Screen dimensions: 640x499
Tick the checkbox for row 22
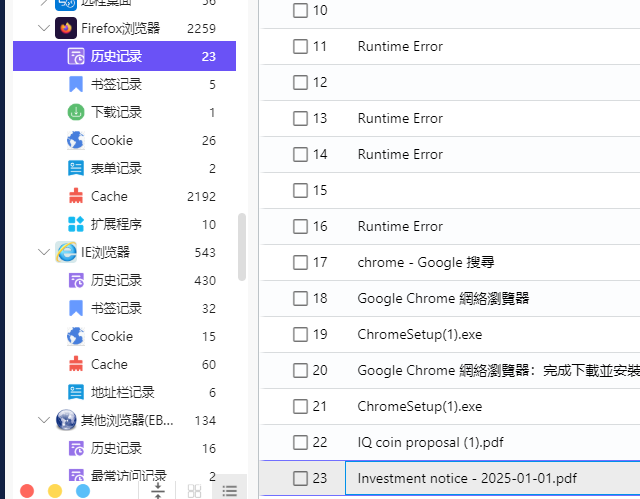coord(300,442)
